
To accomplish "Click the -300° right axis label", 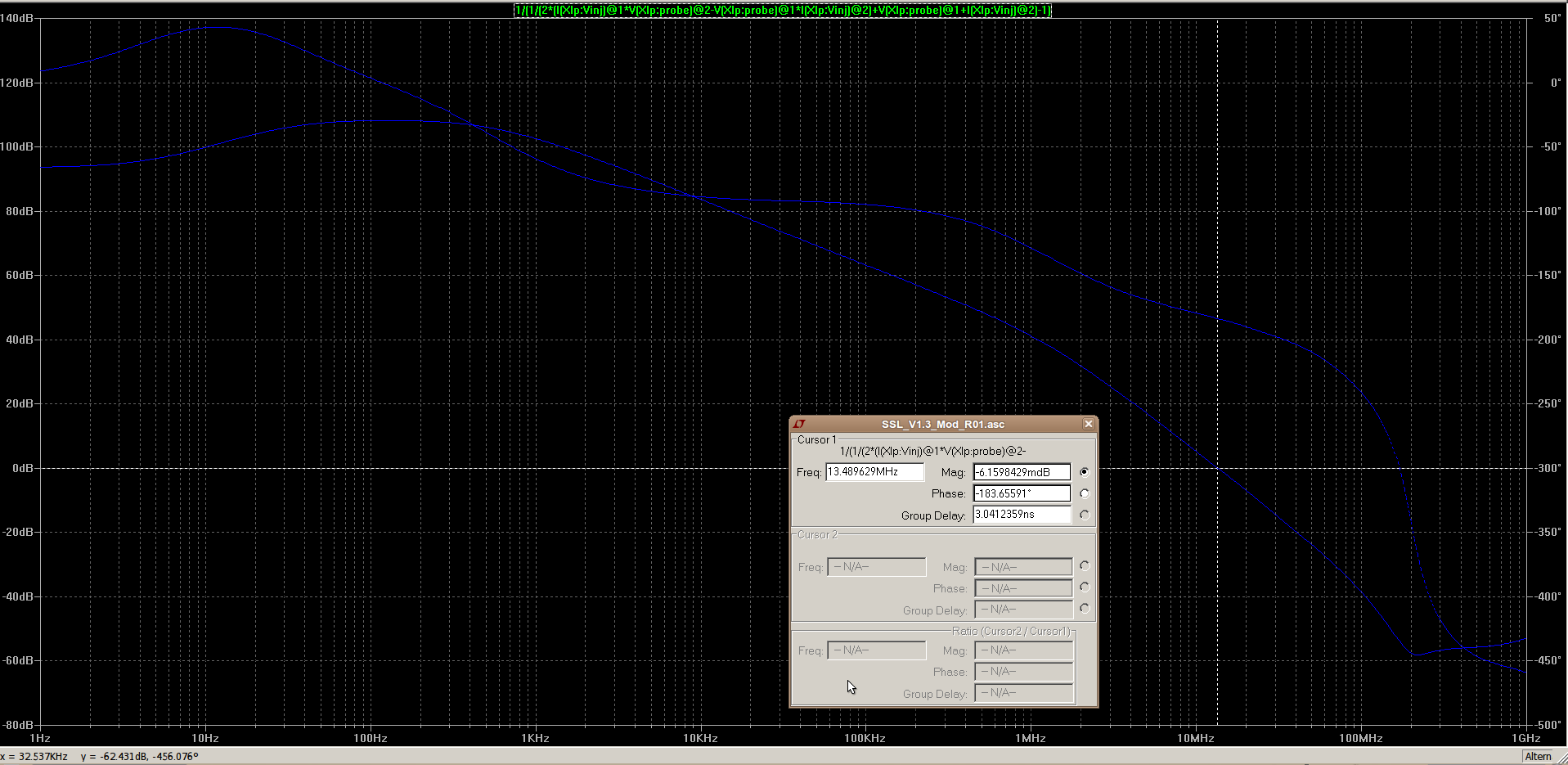I will tap(1548, 468).
